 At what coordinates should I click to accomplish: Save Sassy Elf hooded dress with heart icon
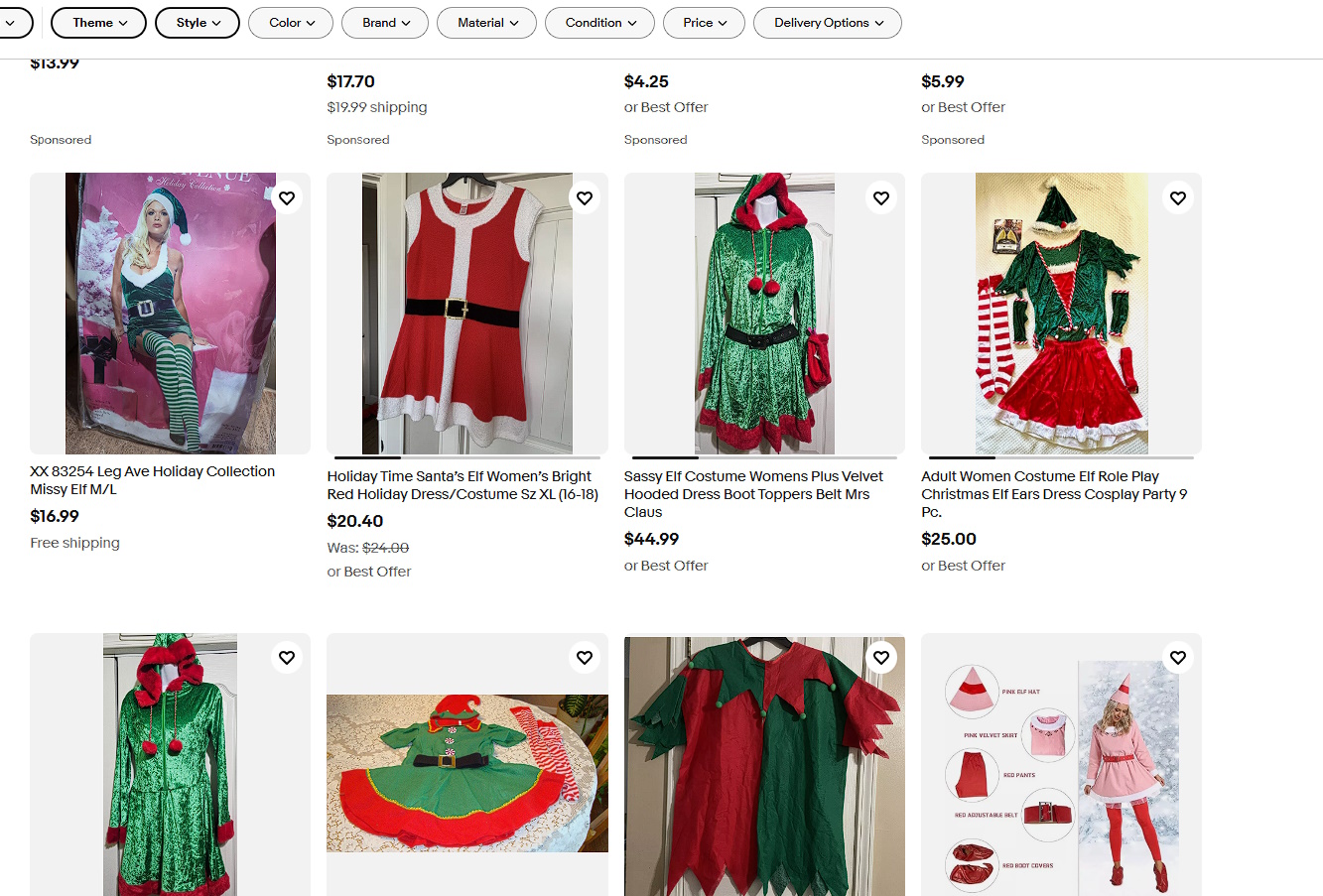(881, 198)
